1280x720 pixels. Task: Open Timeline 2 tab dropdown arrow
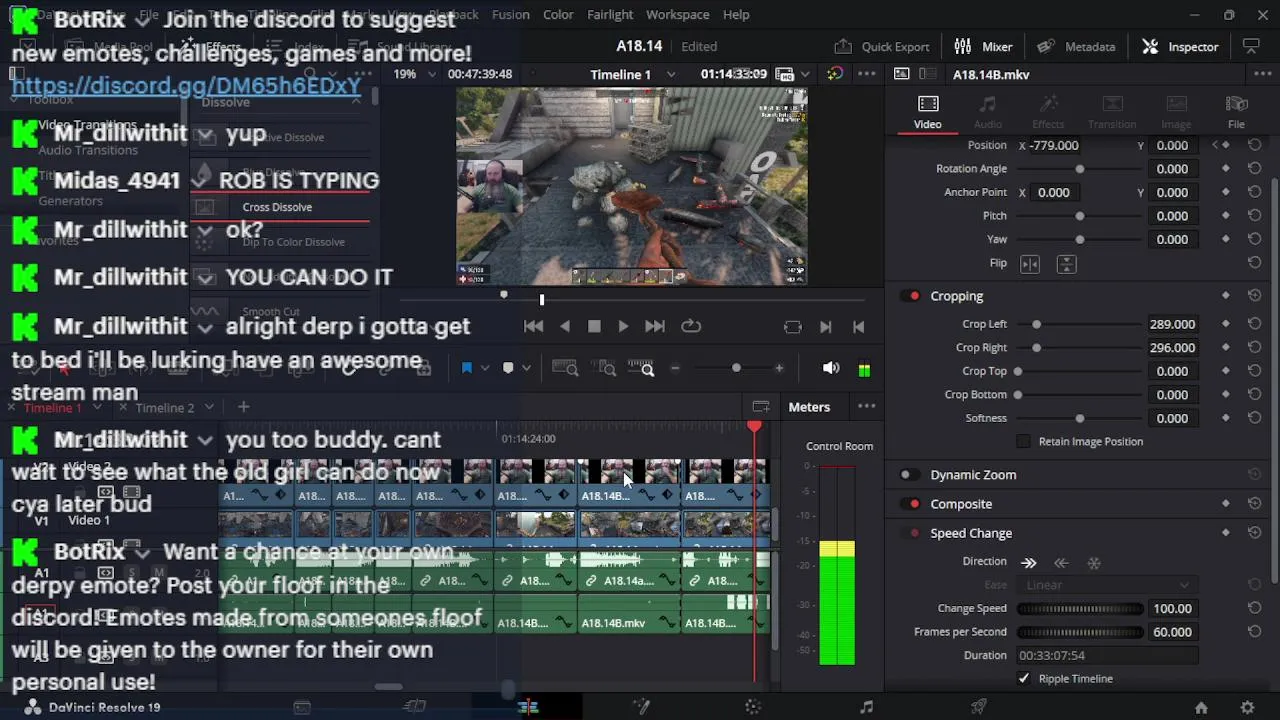pos(209,407)
